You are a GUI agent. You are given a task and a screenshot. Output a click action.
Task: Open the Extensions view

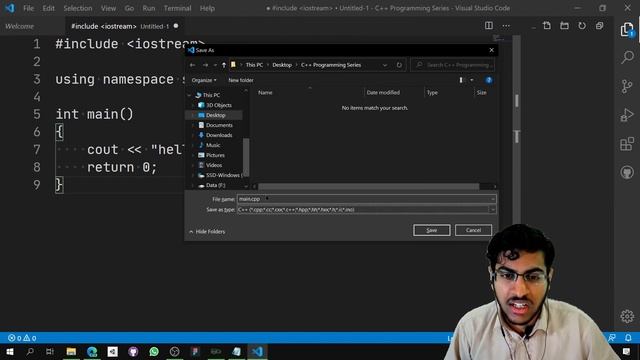pos(627,144)
